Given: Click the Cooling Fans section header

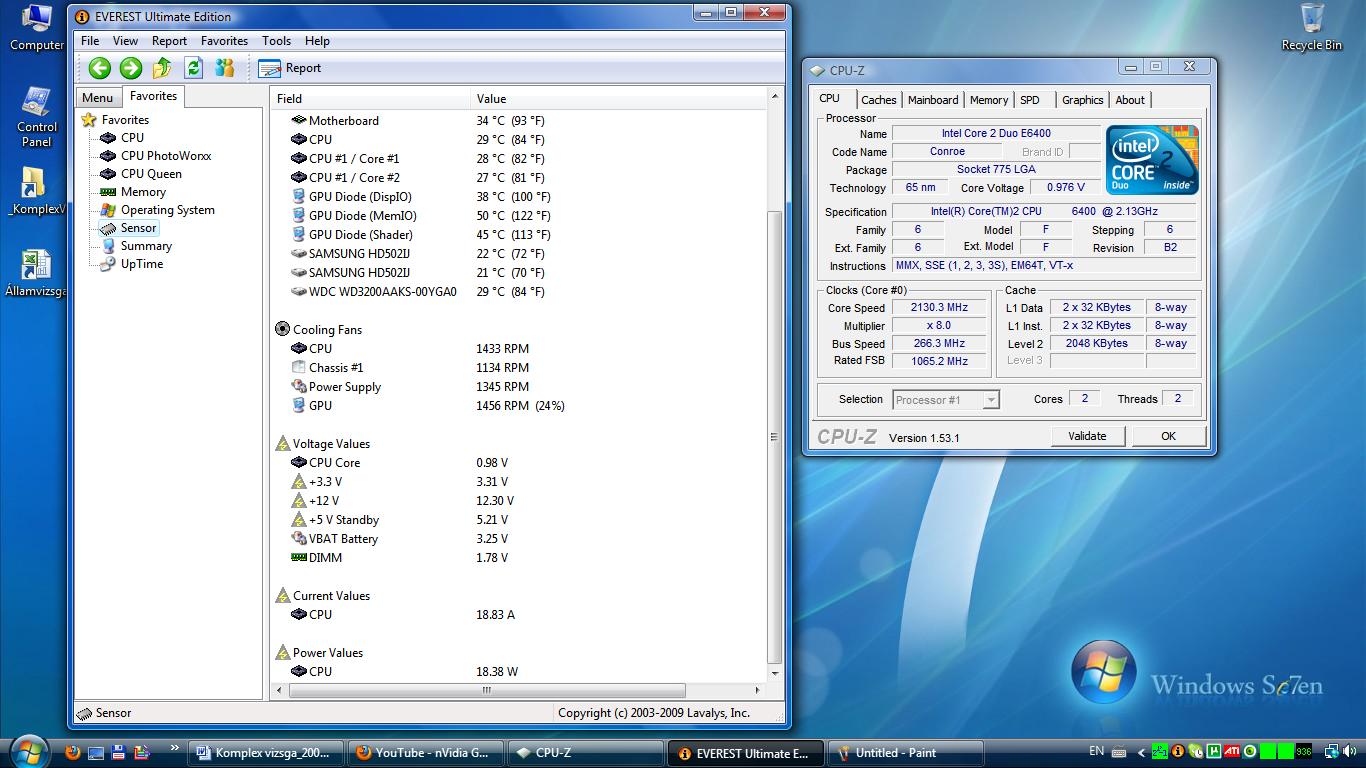Looking at the screenshot, I should [318, 330].
